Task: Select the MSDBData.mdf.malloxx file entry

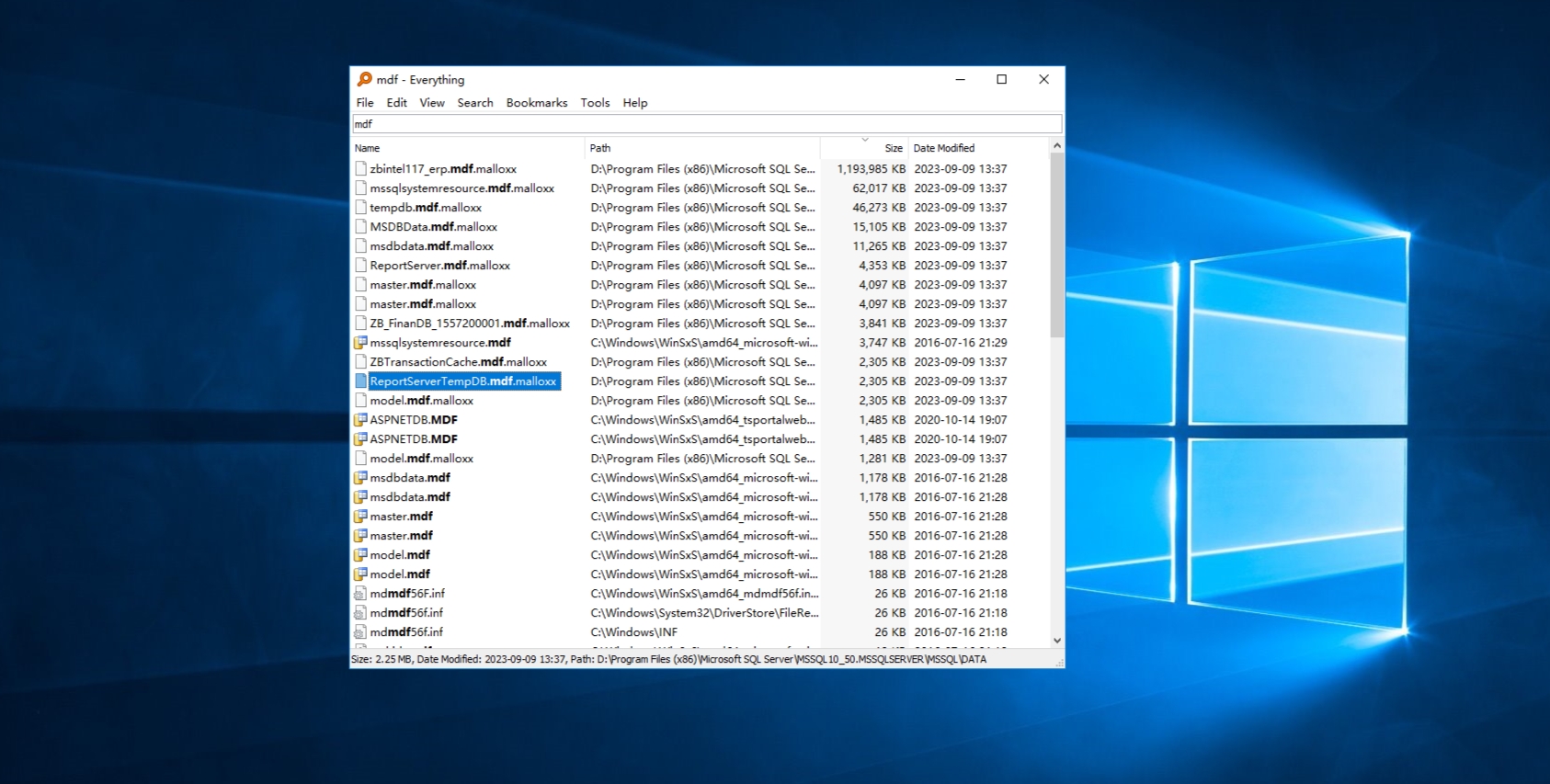Action: tap(433, 227)
